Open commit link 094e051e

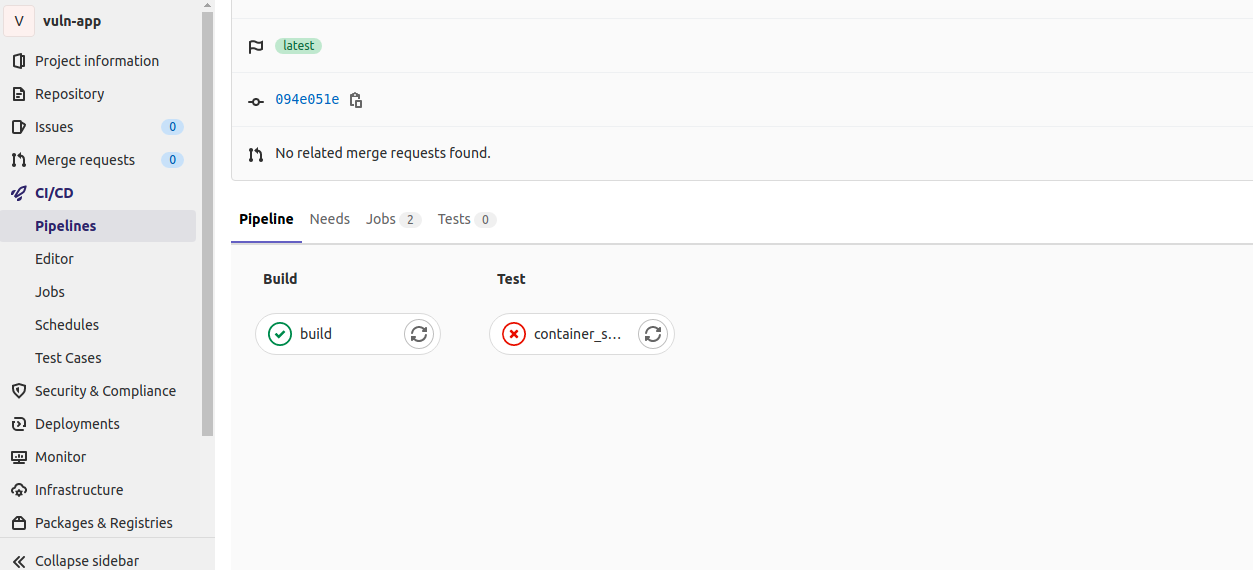click(307, 100)
